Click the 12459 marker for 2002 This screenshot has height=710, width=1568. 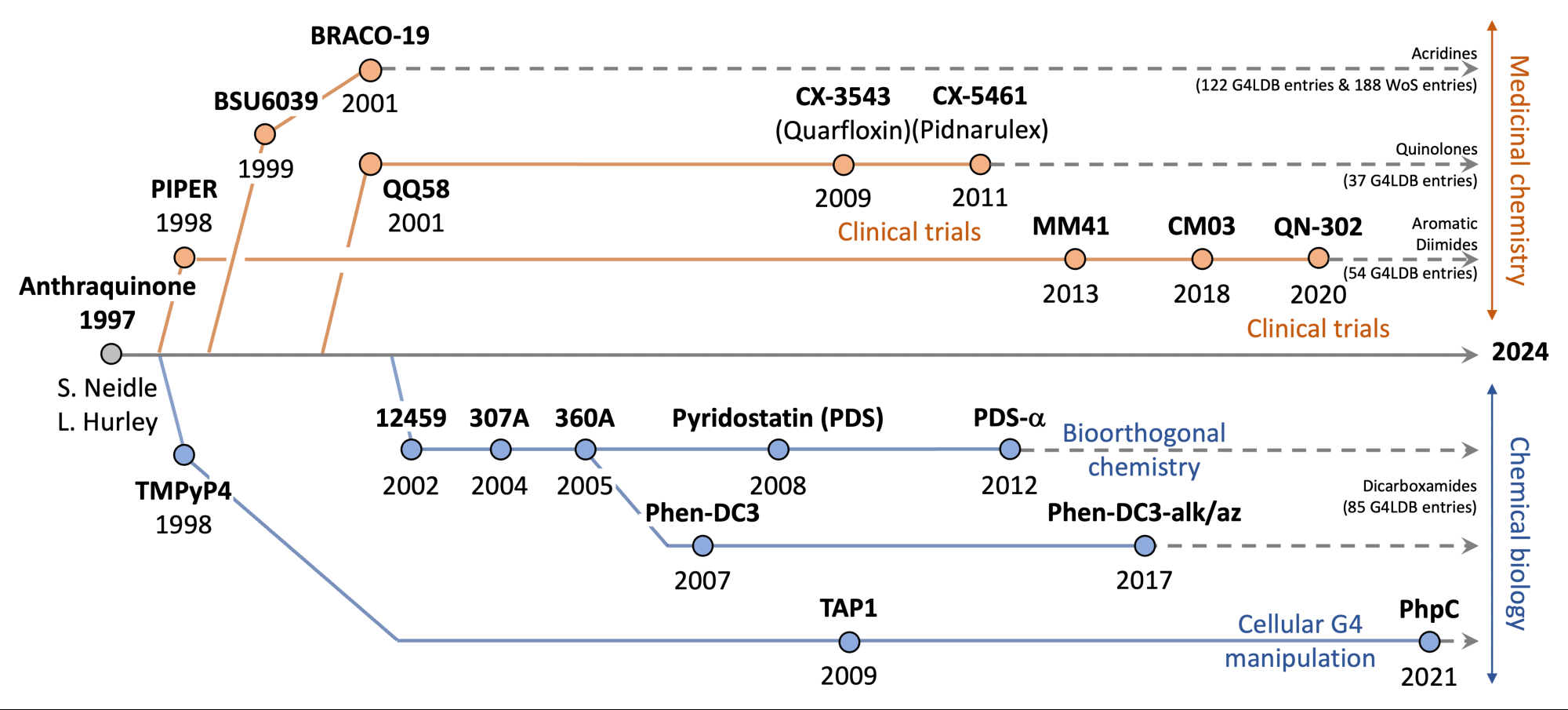click(x=412, y=450)
